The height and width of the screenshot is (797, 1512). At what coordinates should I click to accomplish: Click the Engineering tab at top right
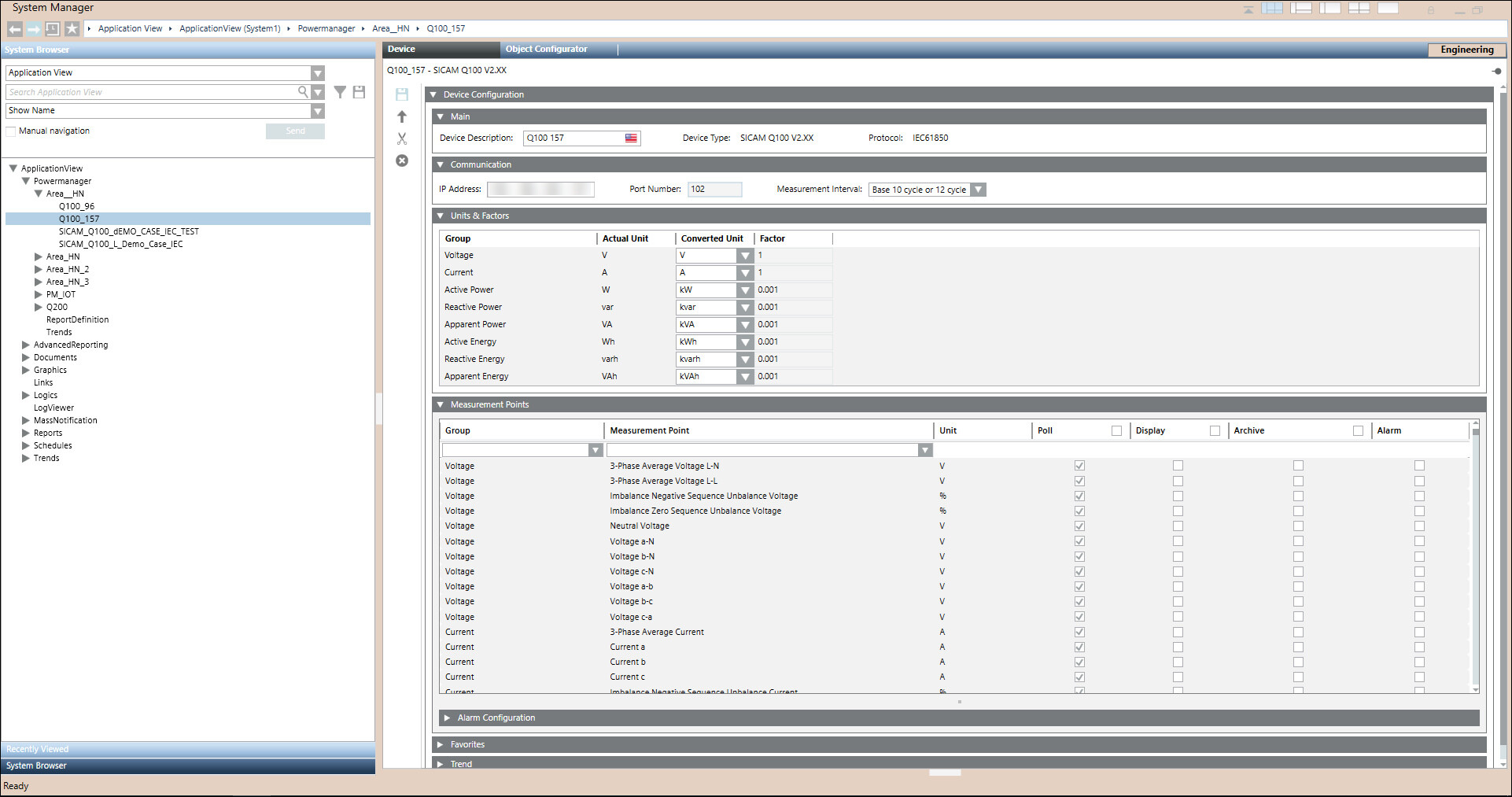pos(1466,50)
